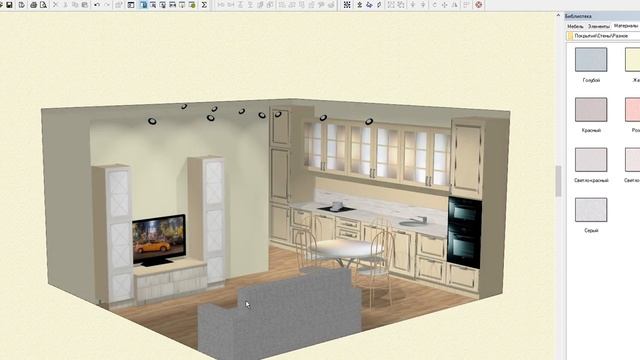Screen dimensions: 640x360
Task: Select the gray sofa in the 3D view
Action: pyautogui.click(x=280, y=314)
